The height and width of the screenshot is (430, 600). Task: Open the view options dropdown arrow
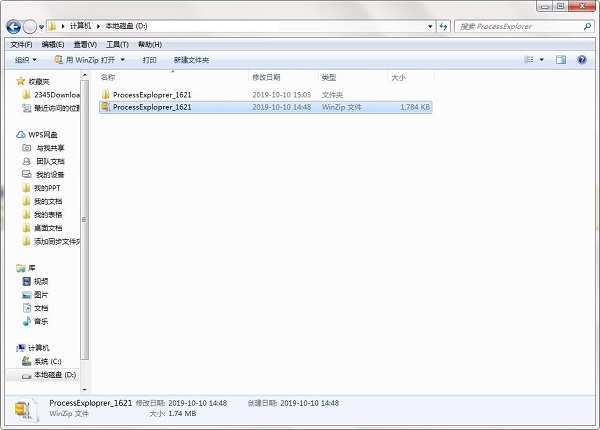click(x=542, y=60)
